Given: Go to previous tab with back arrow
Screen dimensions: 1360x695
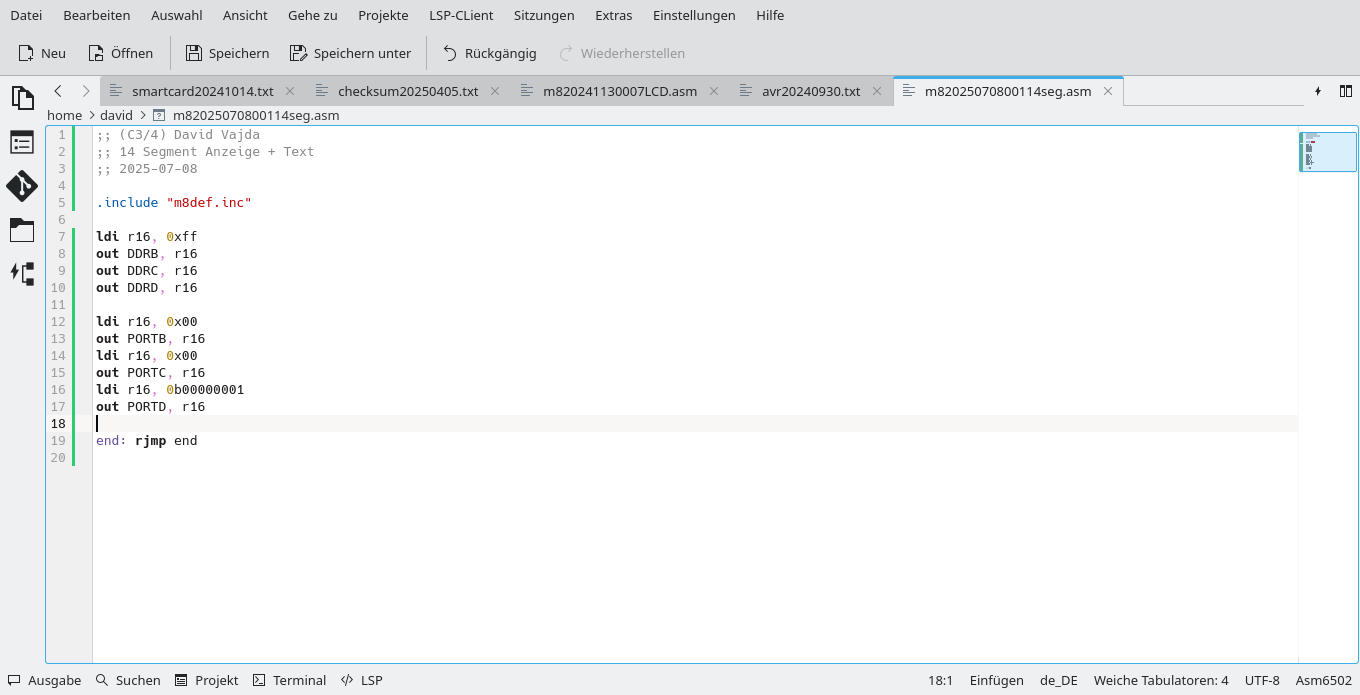Looking at the screenshot, I should point(58,91).
